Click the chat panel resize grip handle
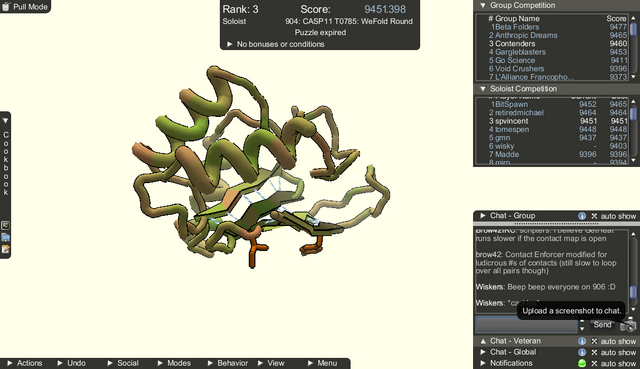This screenshot has height=369, width=640. click(x=556, y=224)
